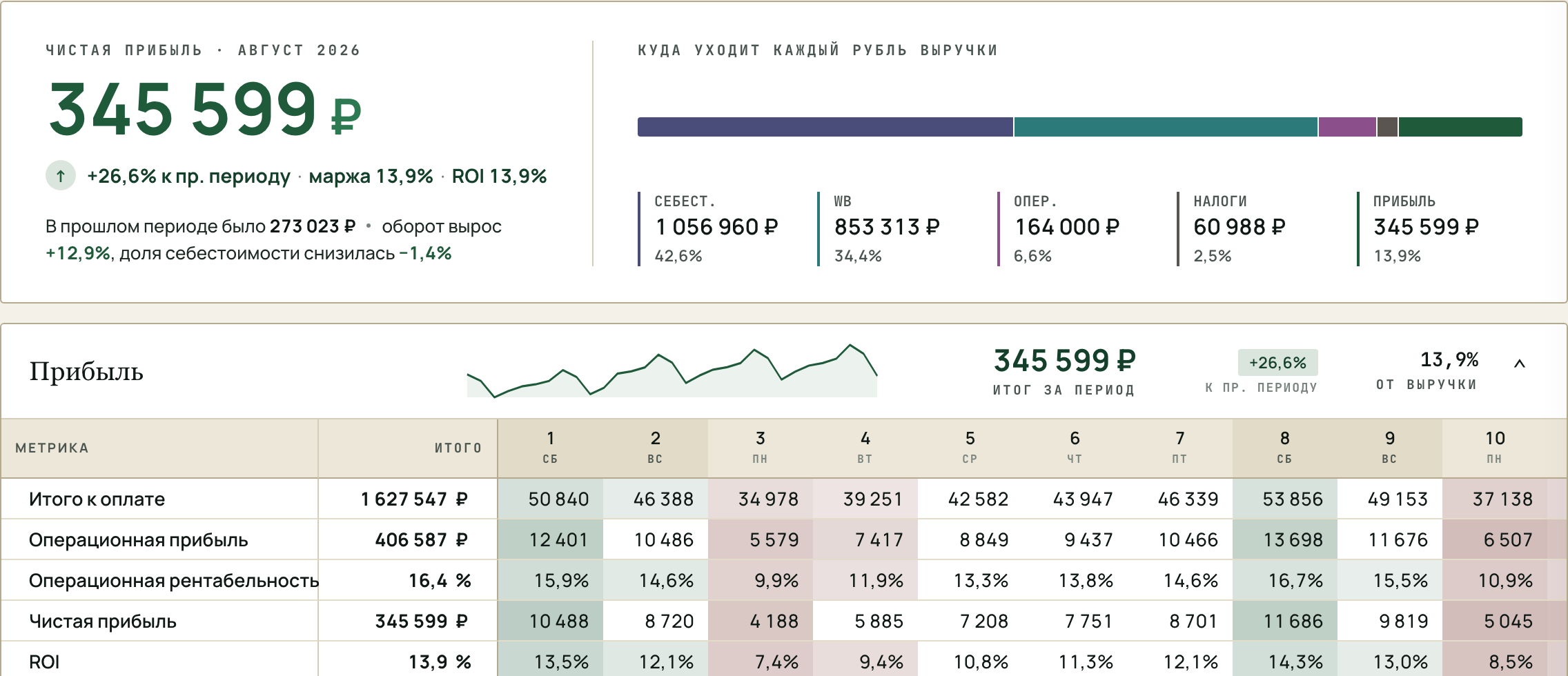
Task: Collapse the Прибыль section chevron
Action: pyautogui.click(x=1519, y=364)
